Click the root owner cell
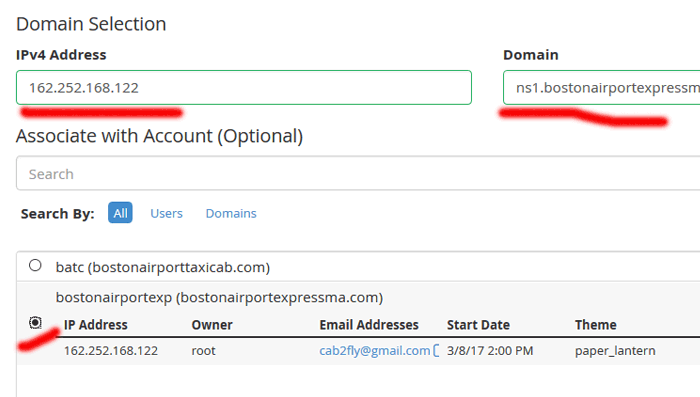 coord(204,351)
